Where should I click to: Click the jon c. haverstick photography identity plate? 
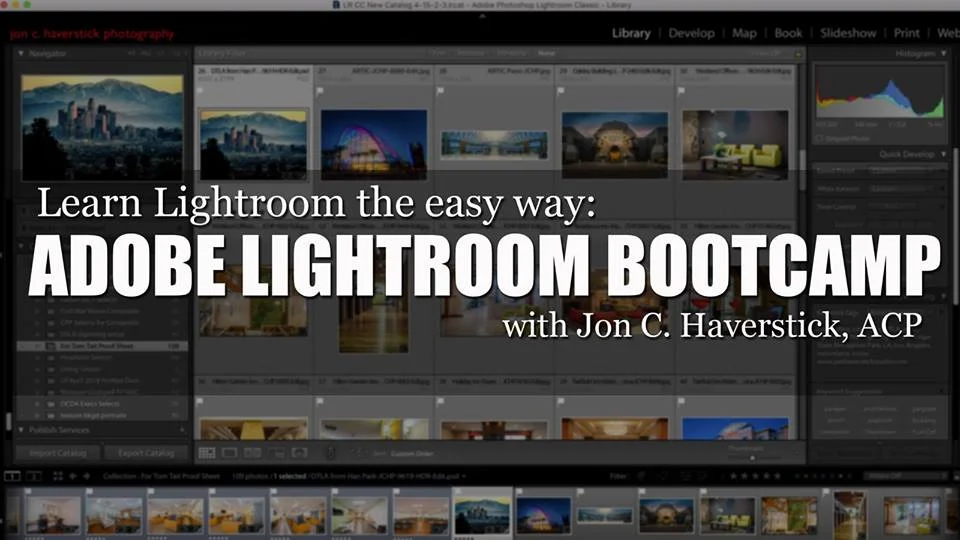click(92, 34)
